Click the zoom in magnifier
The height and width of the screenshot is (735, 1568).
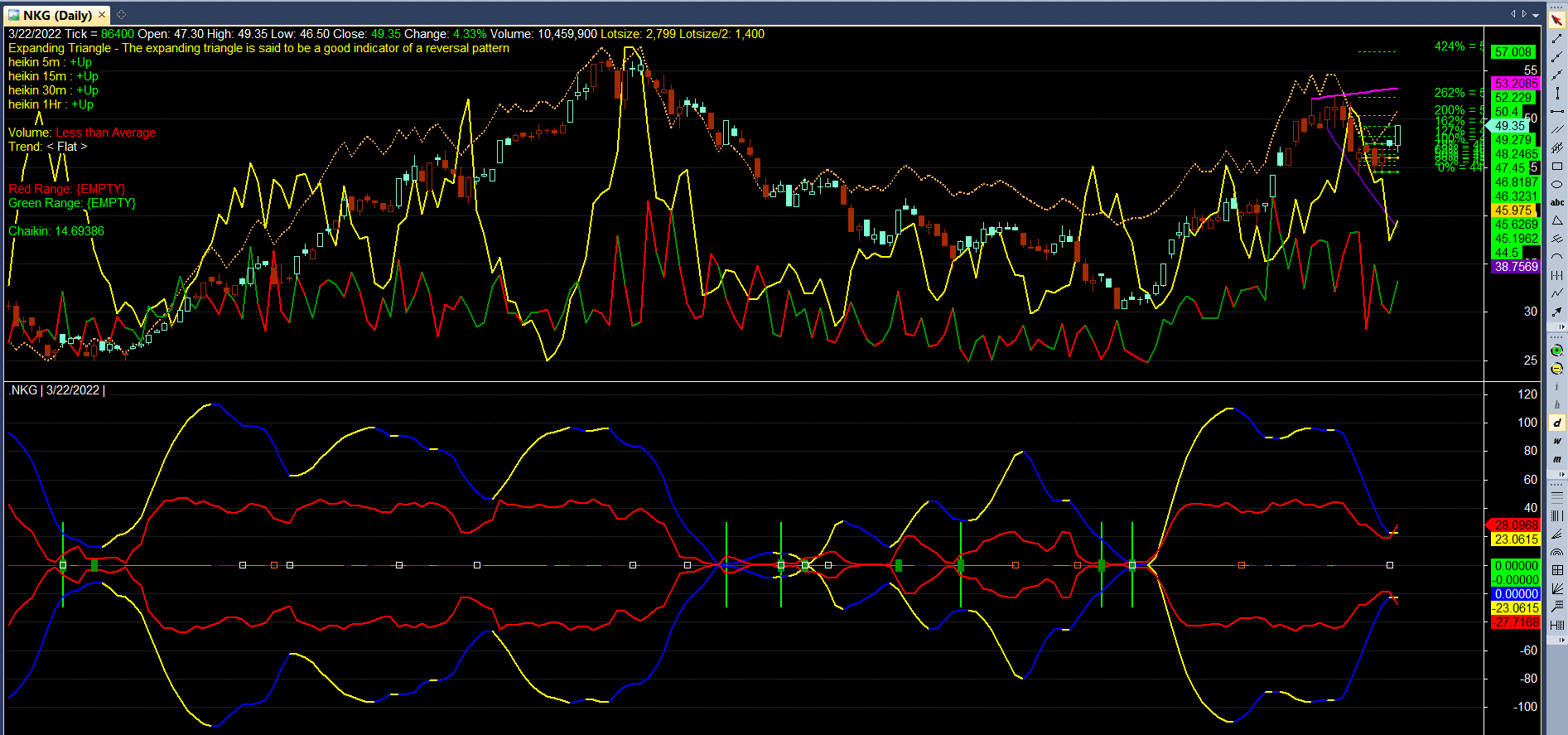point(1557,351)
